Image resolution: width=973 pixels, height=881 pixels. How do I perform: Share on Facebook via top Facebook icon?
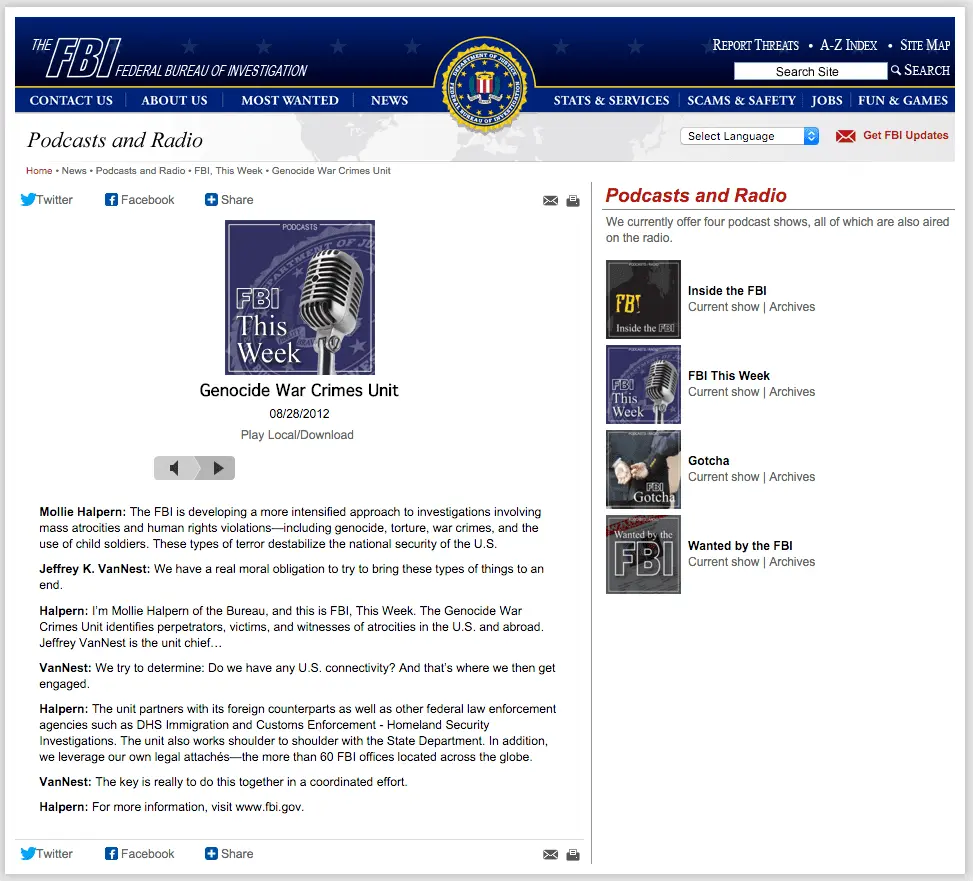pos(111,200)
